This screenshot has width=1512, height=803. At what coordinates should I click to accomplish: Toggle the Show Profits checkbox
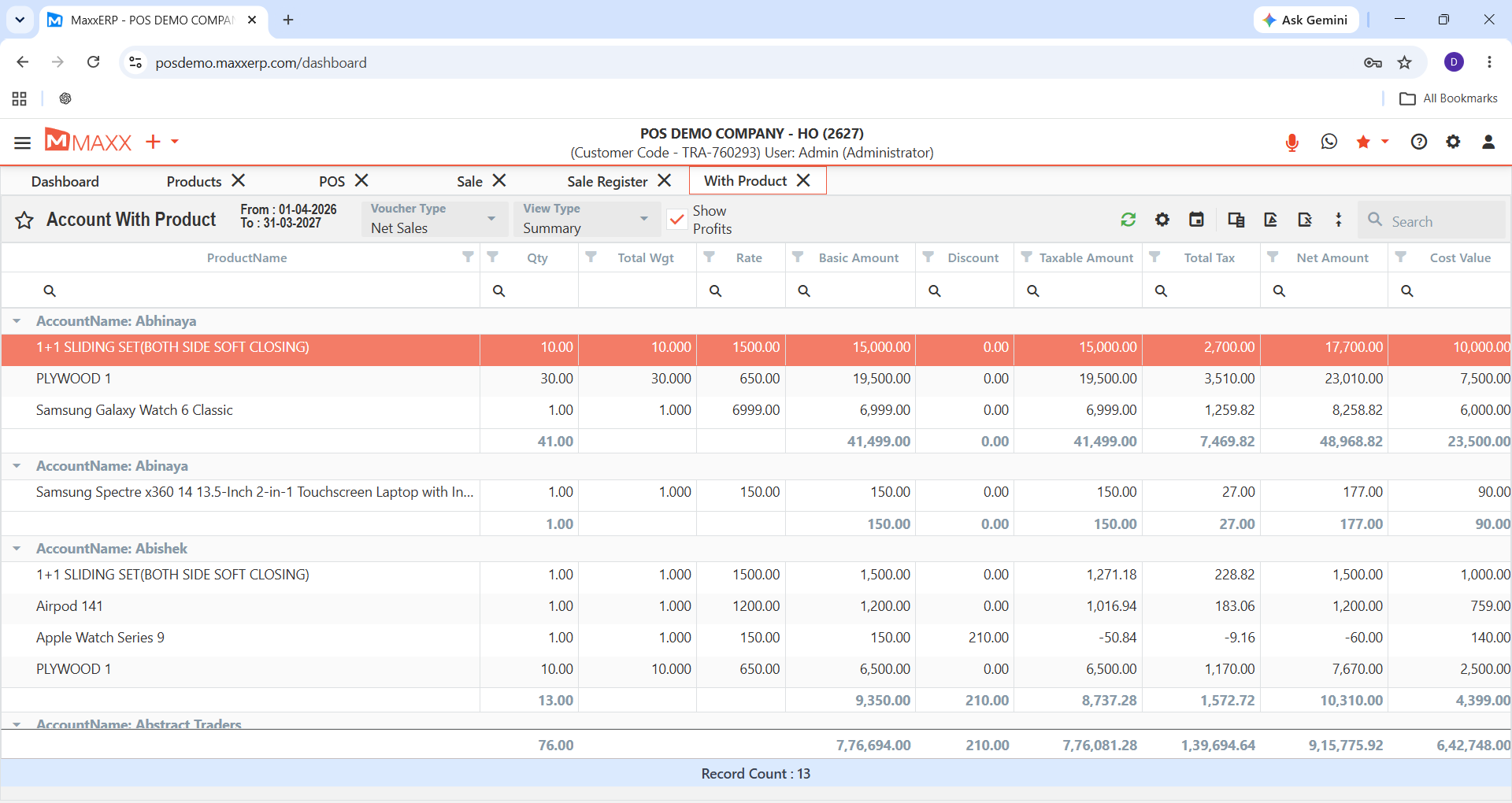click(x=676, y=220)
